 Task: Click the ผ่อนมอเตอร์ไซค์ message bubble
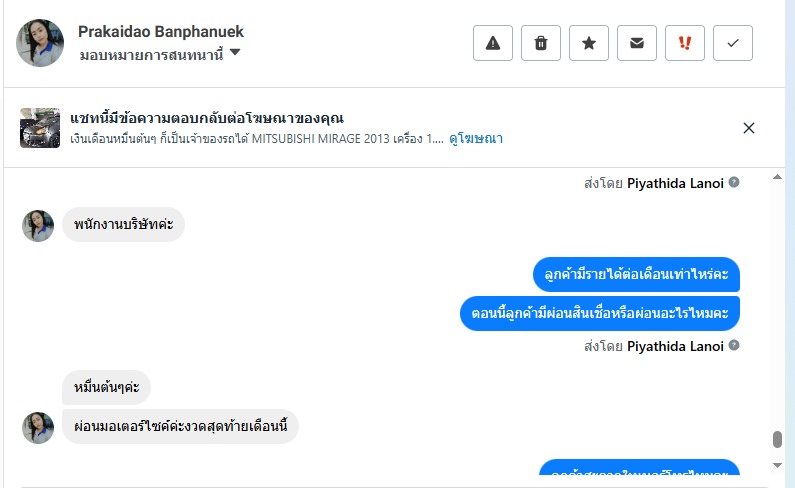pos(180,427)
